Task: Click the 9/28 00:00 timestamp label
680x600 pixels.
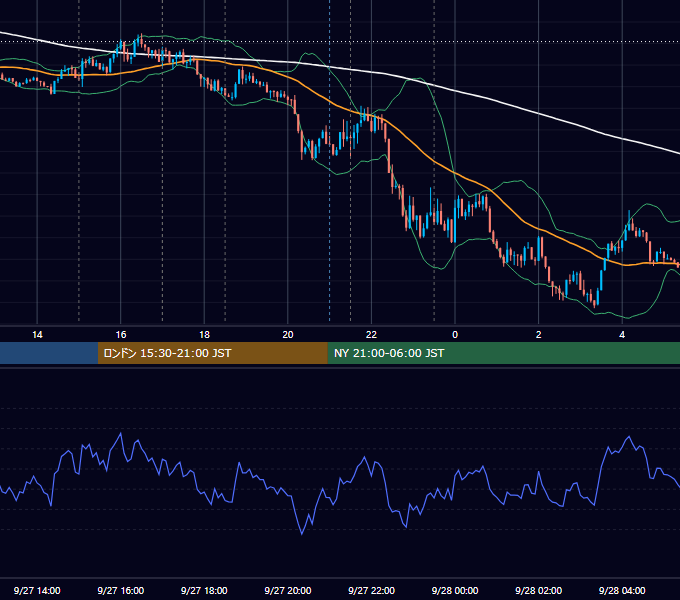Action: pyautogui.click(x=455, y=590)
